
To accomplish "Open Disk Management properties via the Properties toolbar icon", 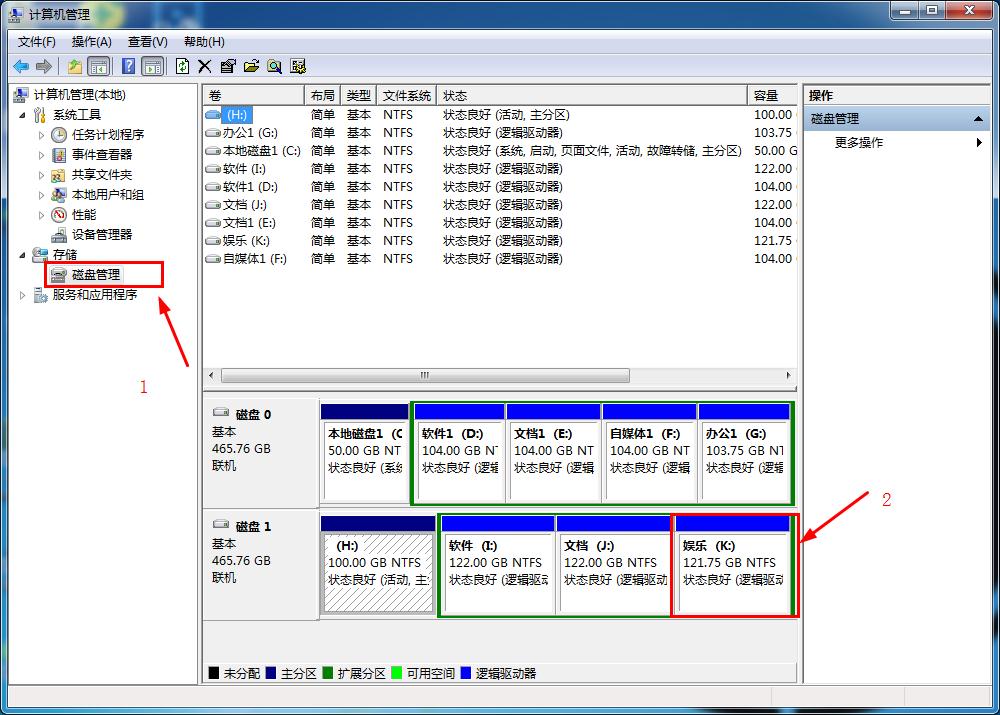I will [228, 66].
